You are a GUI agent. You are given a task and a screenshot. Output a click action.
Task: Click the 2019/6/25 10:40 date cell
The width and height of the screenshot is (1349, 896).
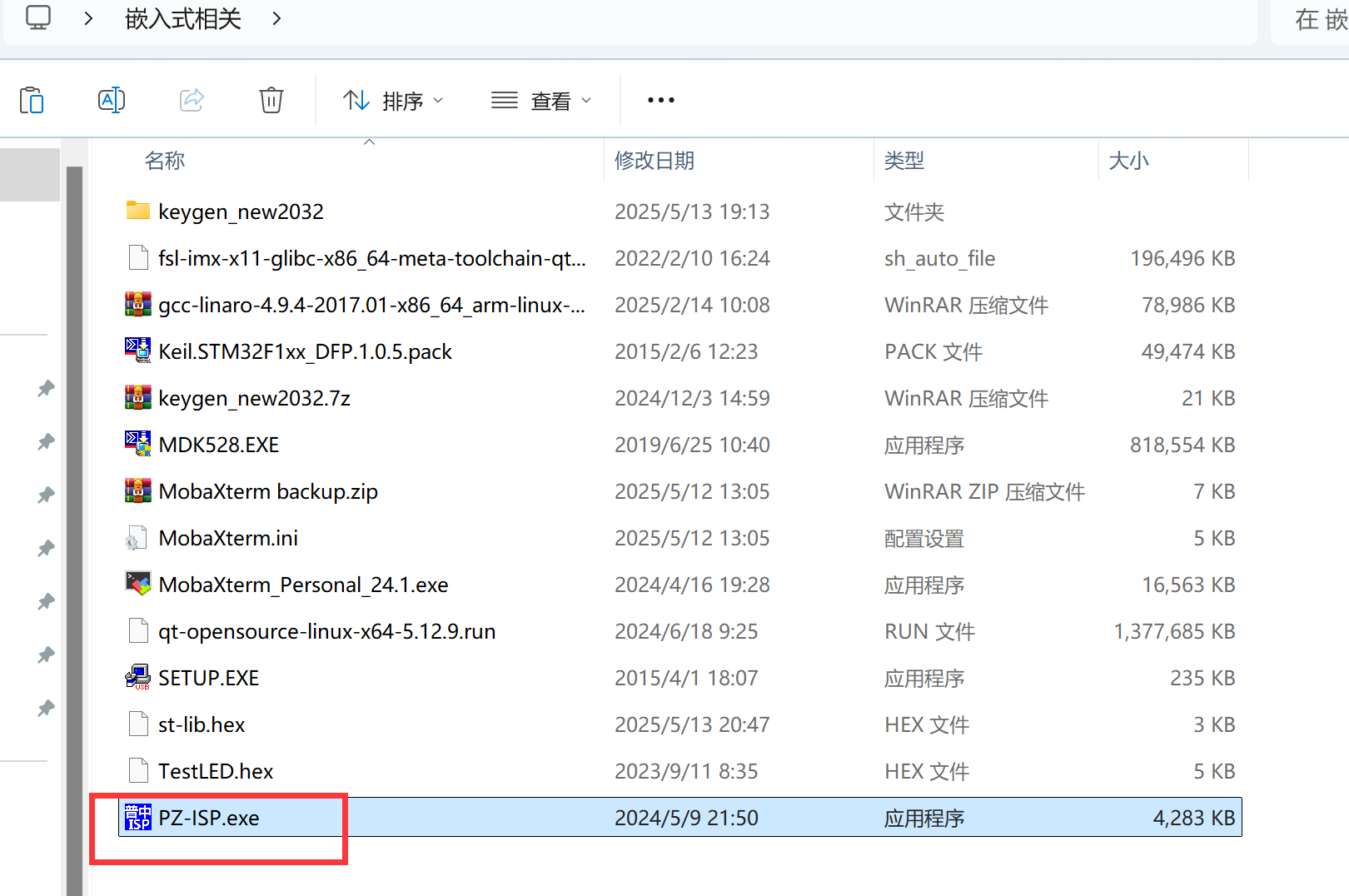(x=692, y=445)
